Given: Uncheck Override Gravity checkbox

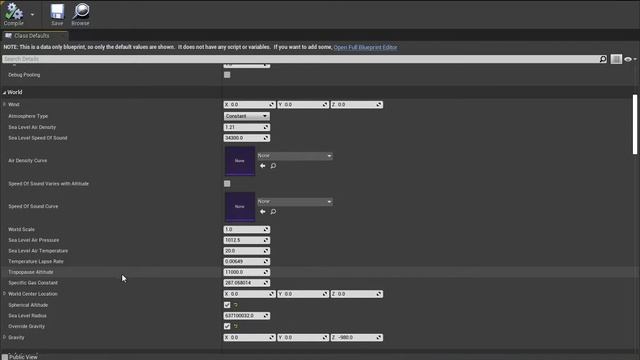Looking at the screenshot, I should tap(227, 327).
